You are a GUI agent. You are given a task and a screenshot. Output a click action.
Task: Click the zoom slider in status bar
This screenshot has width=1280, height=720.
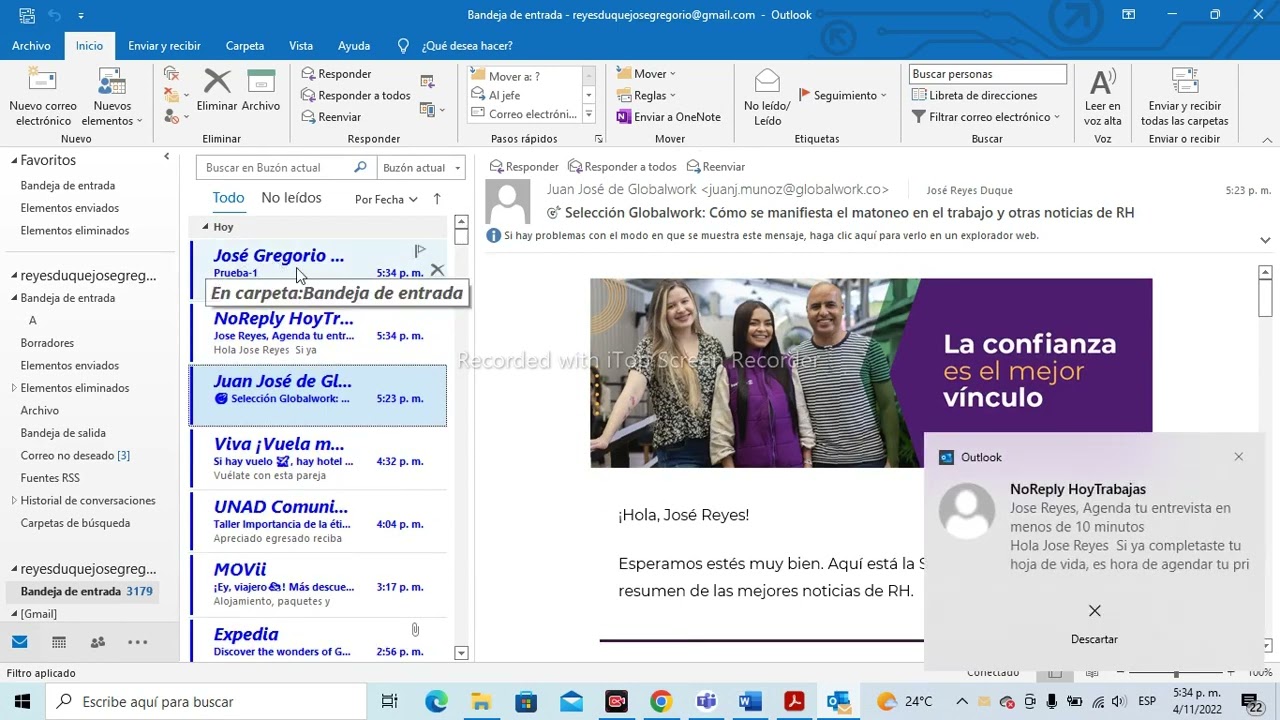(x=1177, y=673)
